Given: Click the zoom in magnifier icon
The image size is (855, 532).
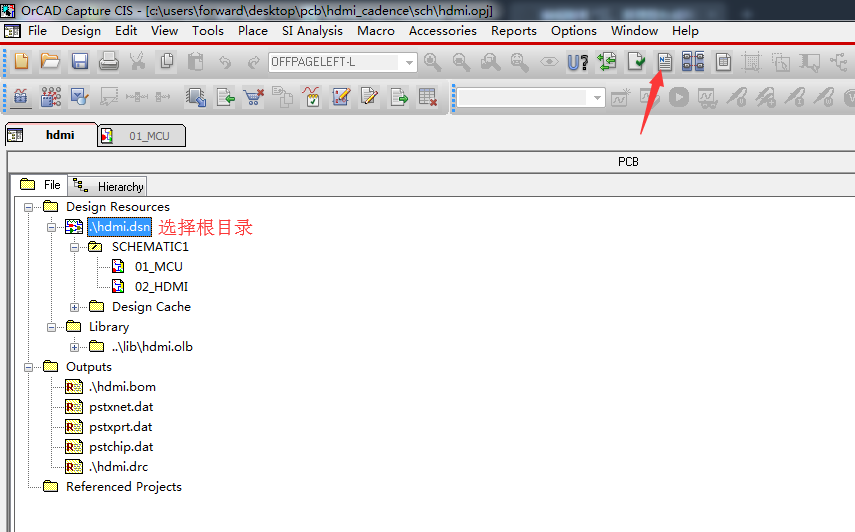Looking at the screenshot, I should 432,62.
